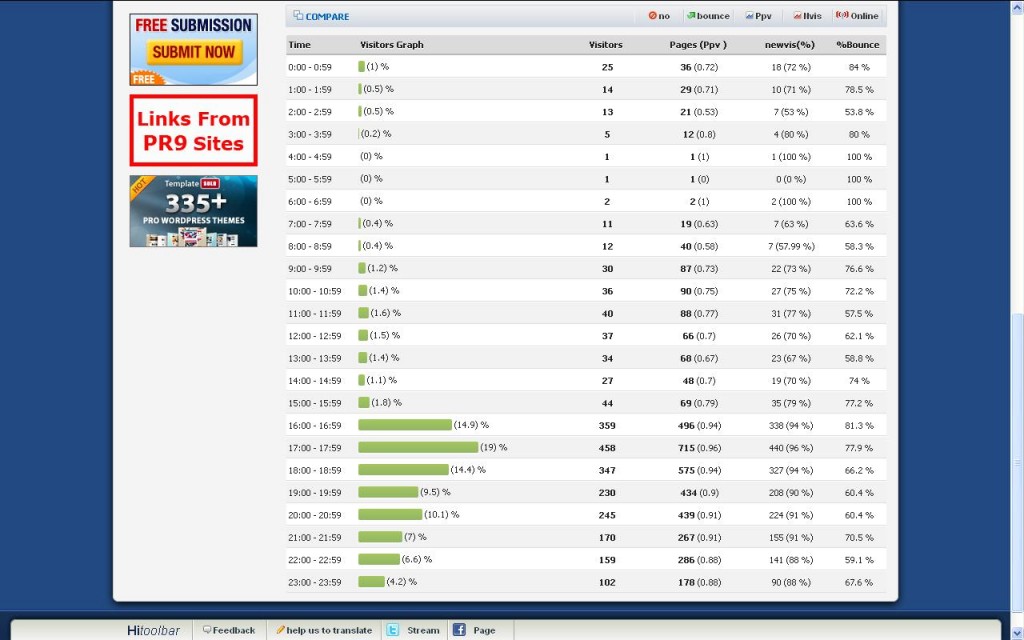Click the scrollbar down arrow
Screen dimensions: 1024x640
coord(1017,632)
